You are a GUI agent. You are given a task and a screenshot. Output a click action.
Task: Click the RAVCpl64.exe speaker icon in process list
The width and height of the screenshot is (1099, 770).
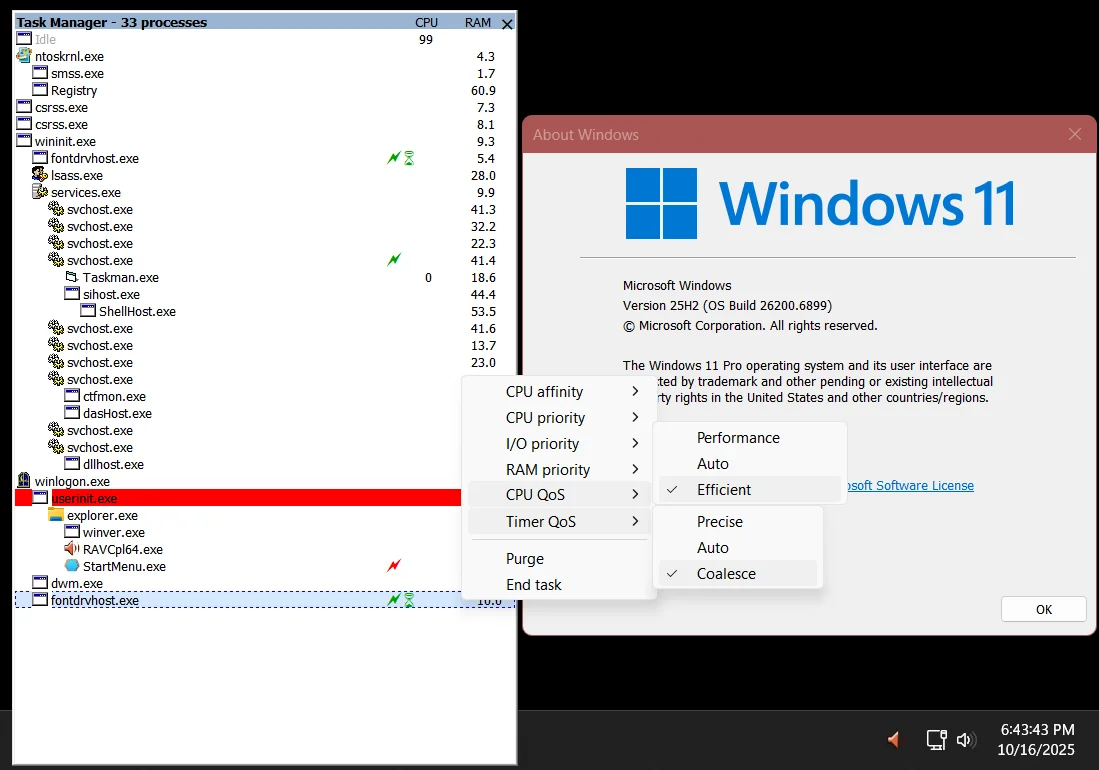(71, 549)
